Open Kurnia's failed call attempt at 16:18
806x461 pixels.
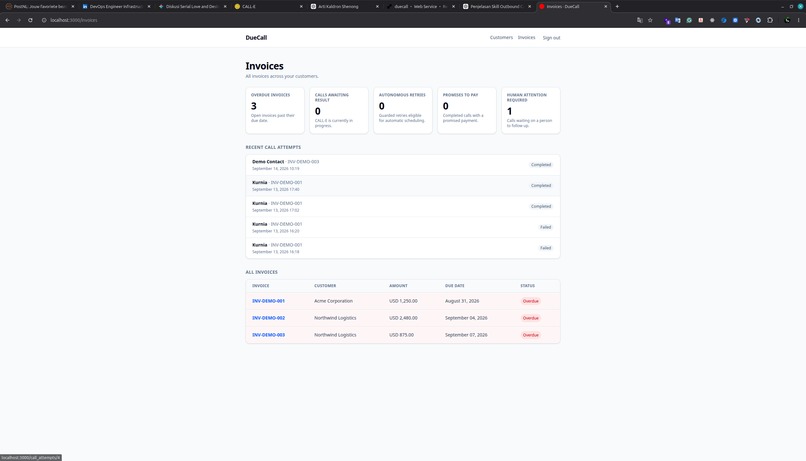click(x=402, y=248)
